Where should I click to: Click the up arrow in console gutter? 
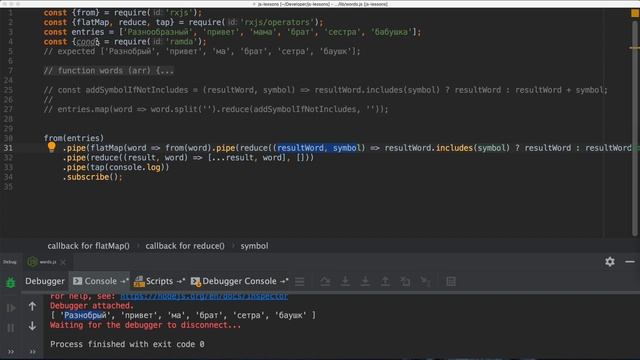(x=32, y=306)
